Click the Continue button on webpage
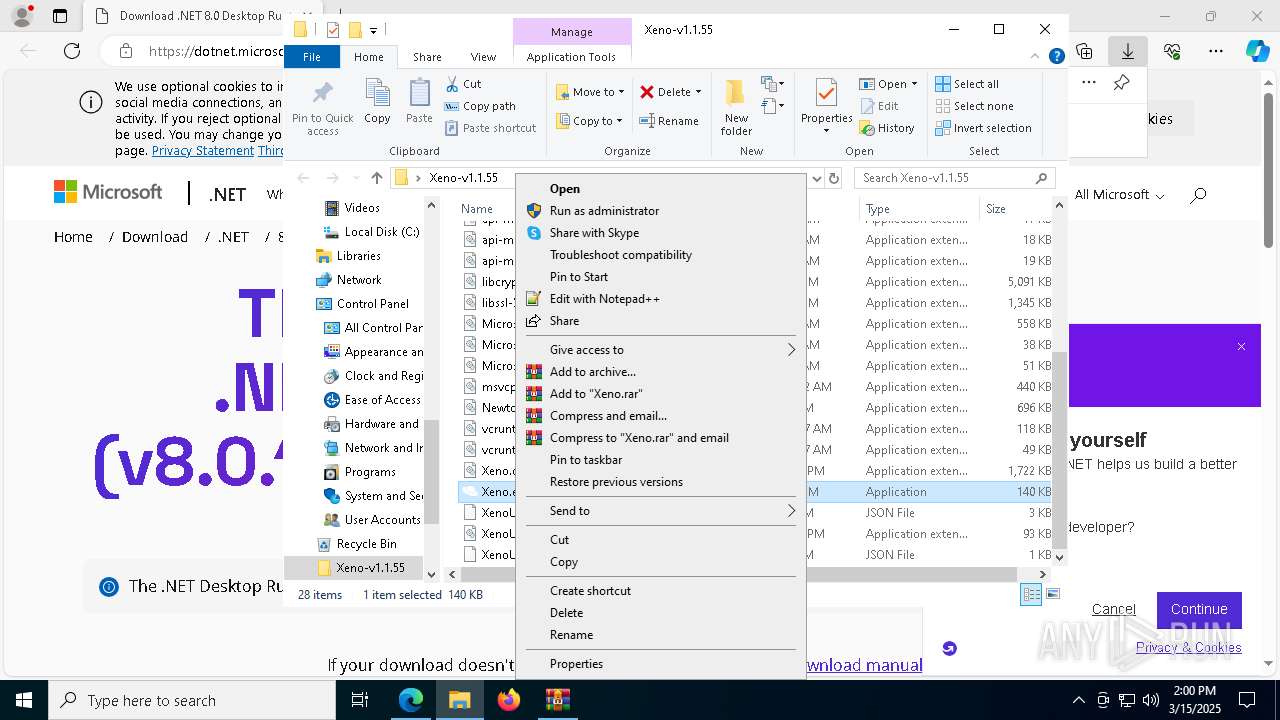This screenshot has height=720, width=1280. pos(1199,609)
